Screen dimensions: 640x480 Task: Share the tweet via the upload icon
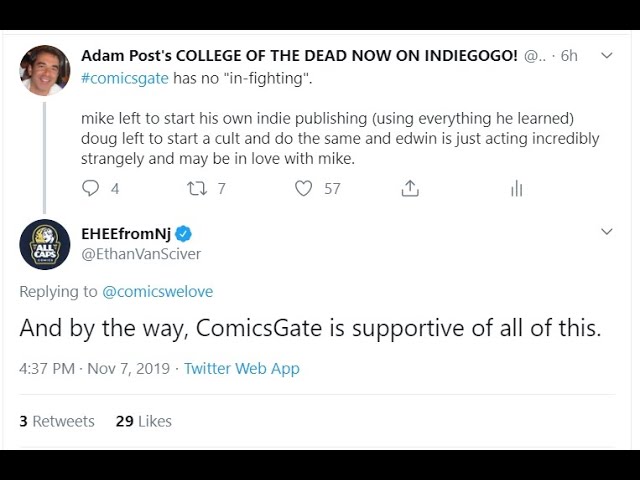tap(410, 188)
